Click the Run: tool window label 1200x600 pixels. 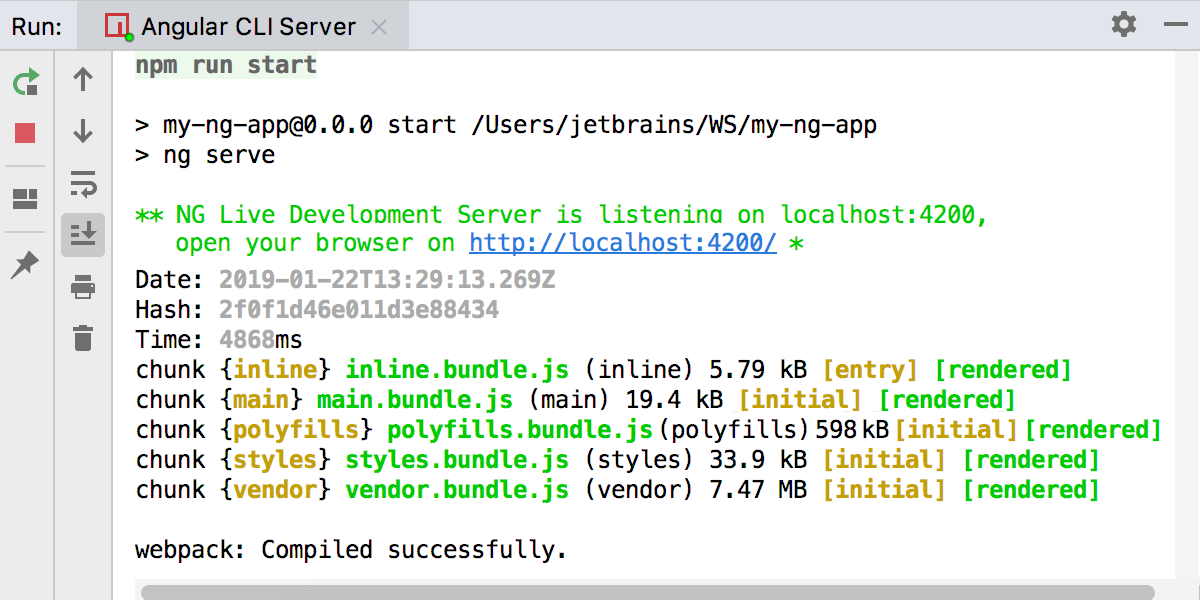[38, 27]
